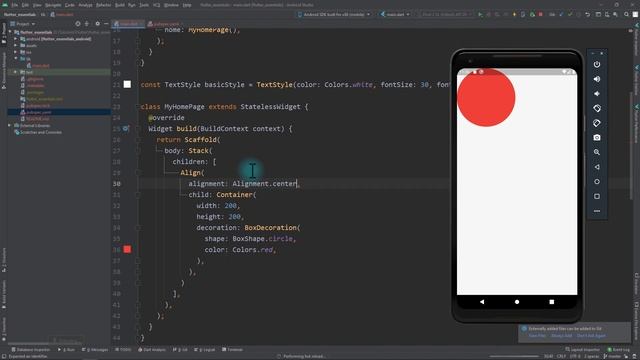Screen dimensions: 640x360
Task: Click View Files in Git notification
Action: (x=537, y=336)
